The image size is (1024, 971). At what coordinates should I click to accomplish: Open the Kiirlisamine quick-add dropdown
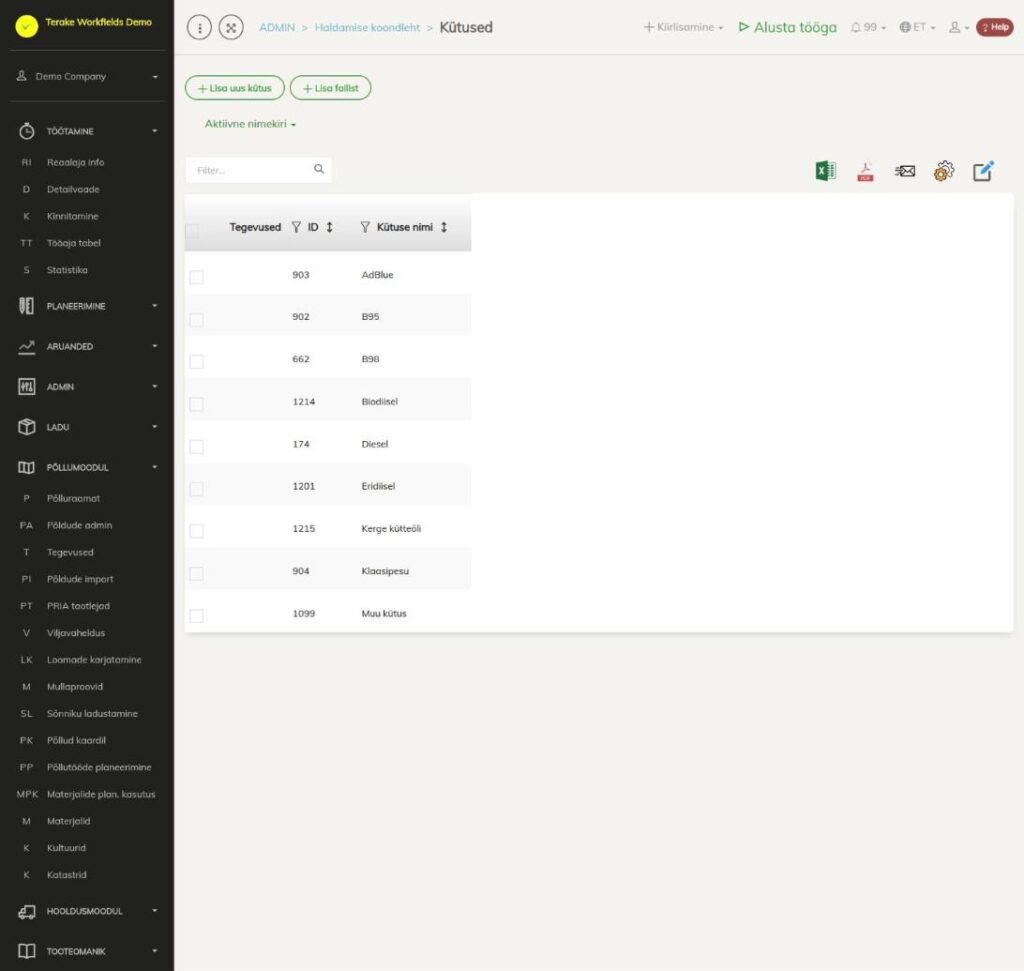(683, 27)
